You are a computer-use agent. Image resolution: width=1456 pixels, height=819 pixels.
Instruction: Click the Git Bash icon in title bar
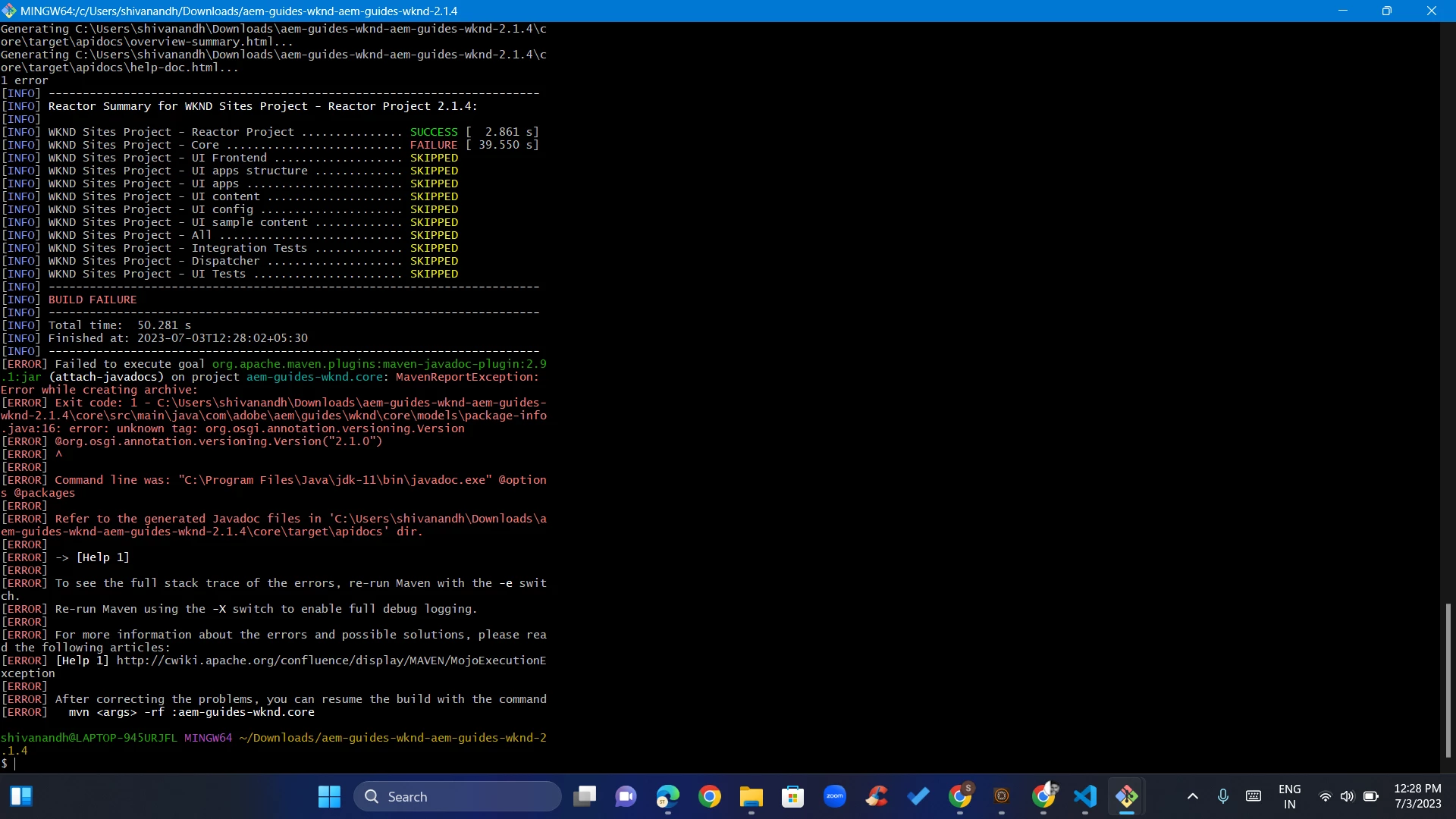[9, 11]
